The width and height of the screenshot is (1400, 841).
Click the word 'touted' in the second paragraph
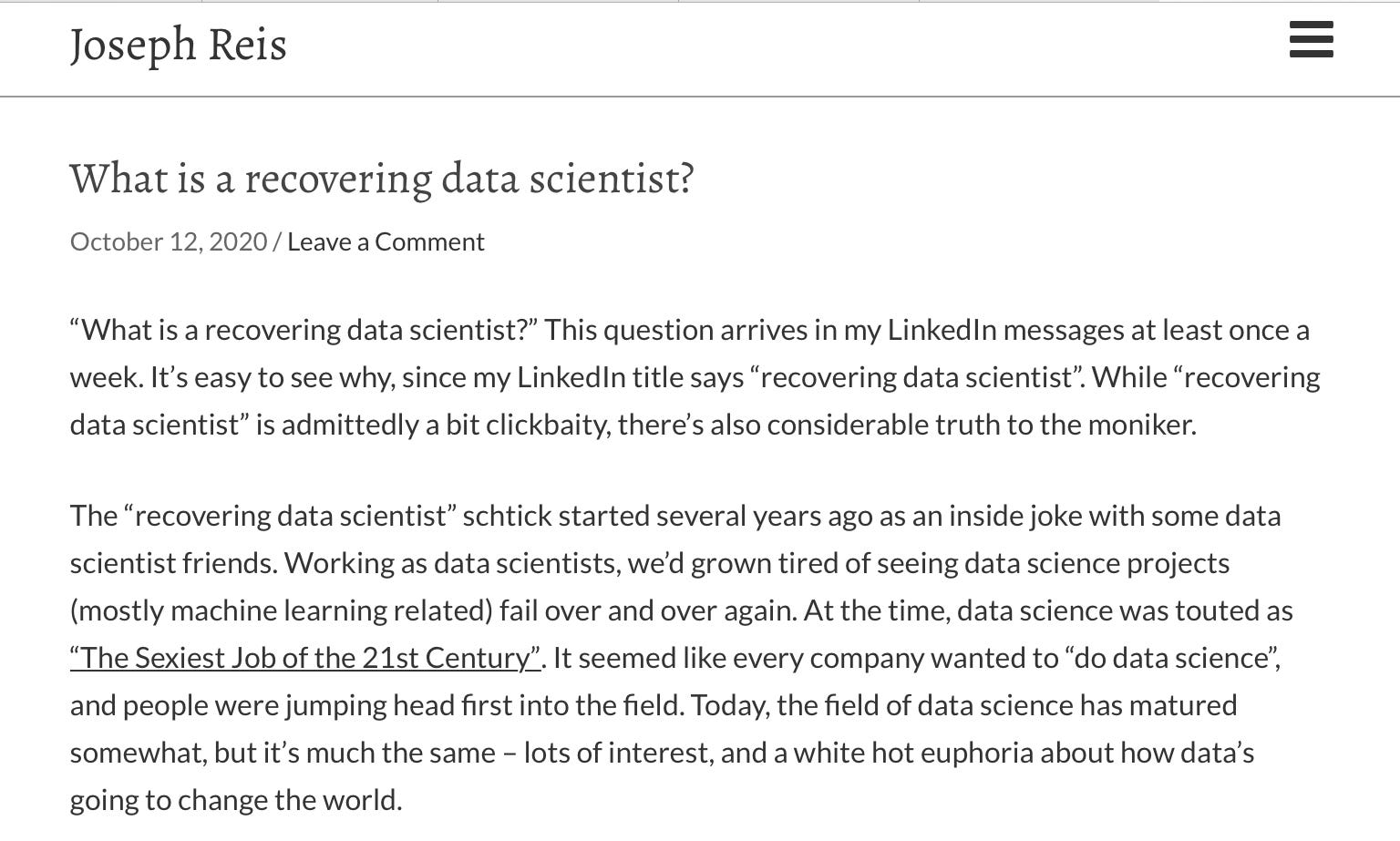click(1217, 610)
